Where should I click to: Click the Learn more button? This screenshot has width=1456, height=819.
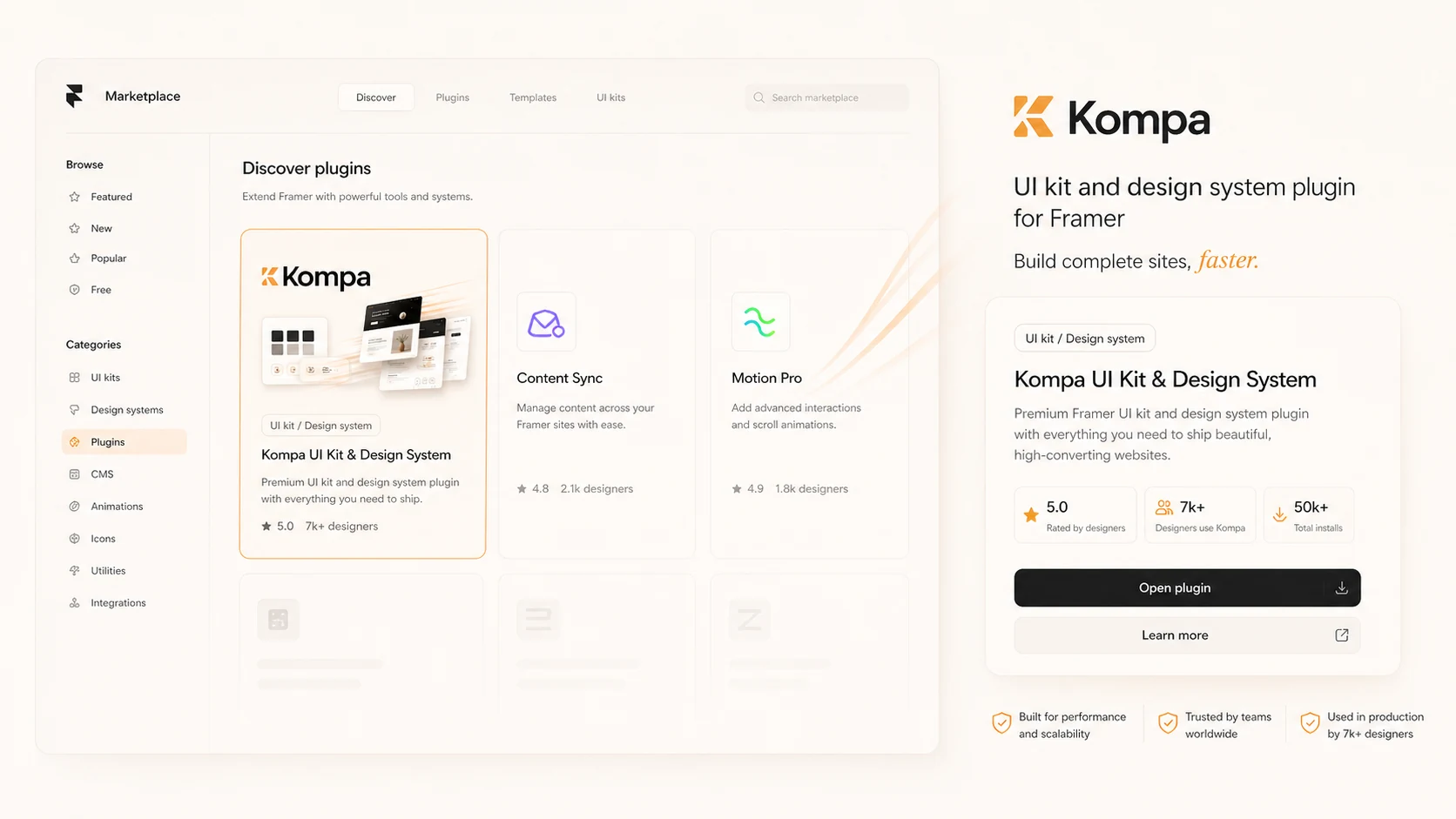tap(1187, 635)
